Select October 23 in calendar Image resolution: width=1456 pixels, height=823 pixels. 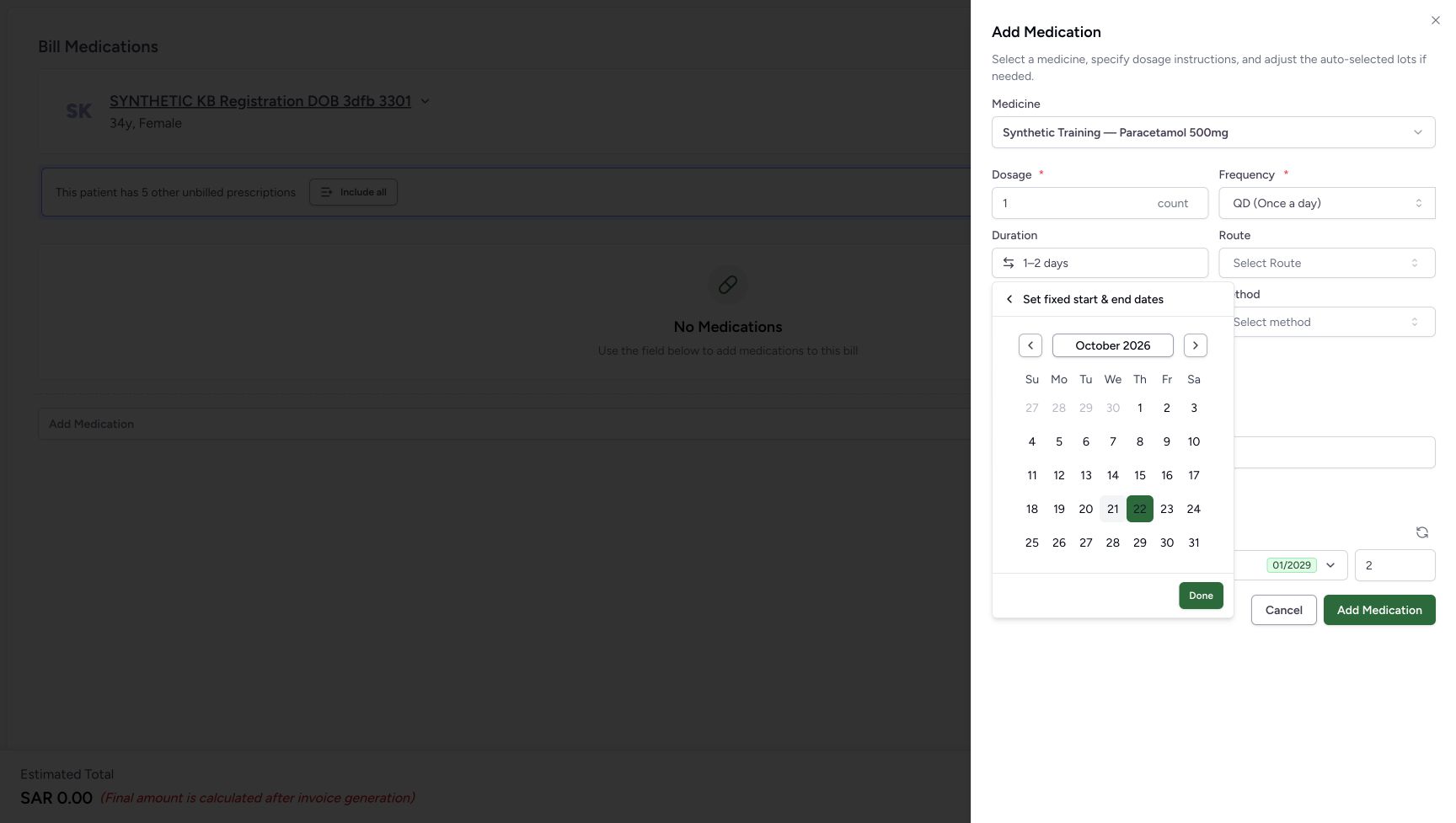click(x=1166, y=509)
